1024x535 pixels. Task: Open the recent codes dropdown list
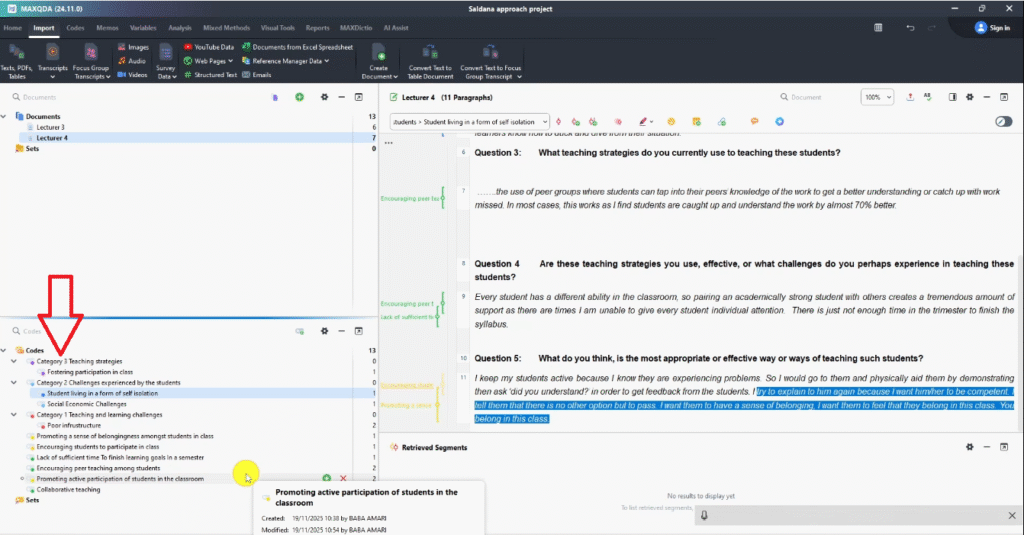(x=544, y=122)
